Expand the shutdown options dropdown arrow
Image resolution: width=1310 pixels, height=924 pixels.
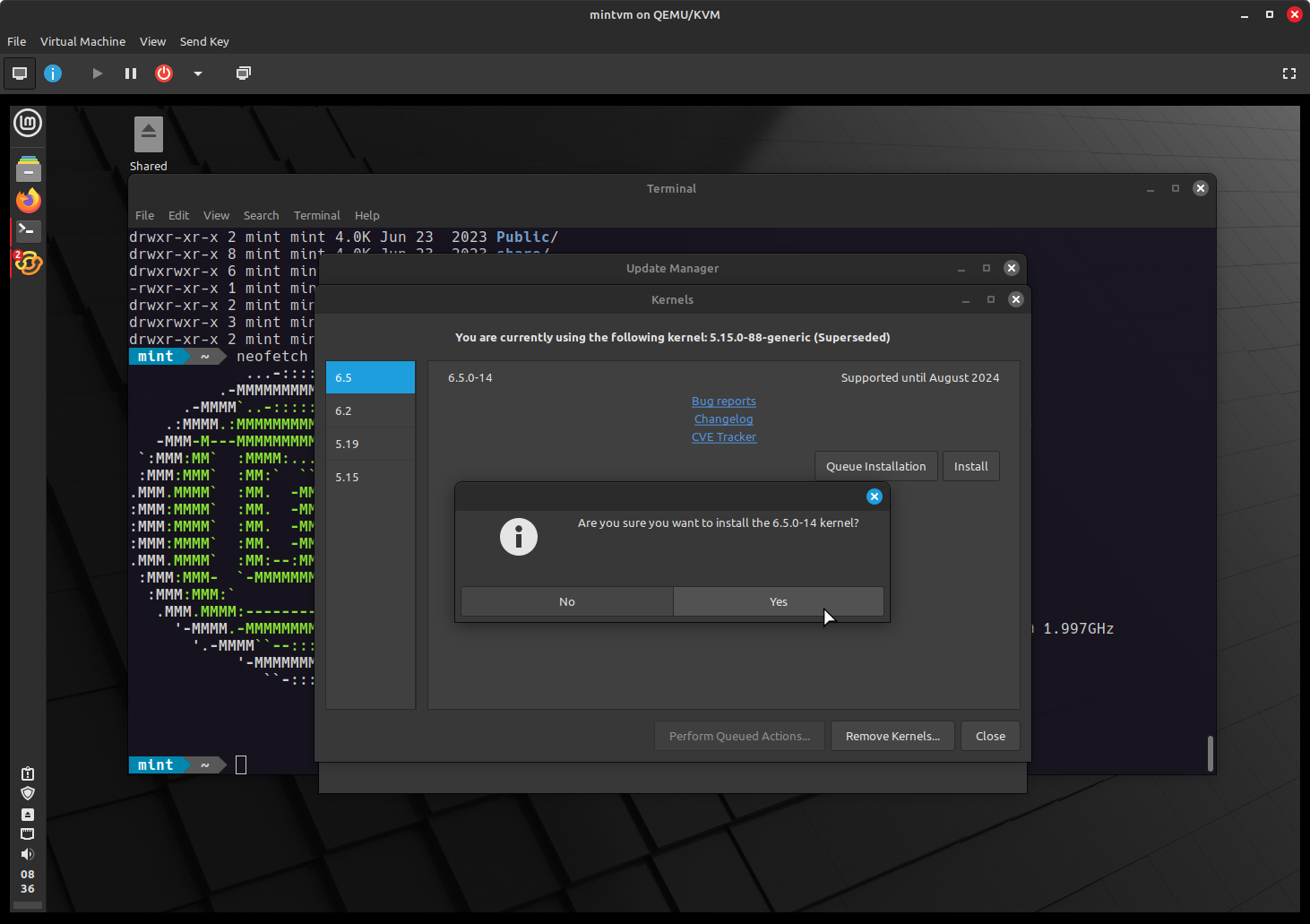coord(198,73)
